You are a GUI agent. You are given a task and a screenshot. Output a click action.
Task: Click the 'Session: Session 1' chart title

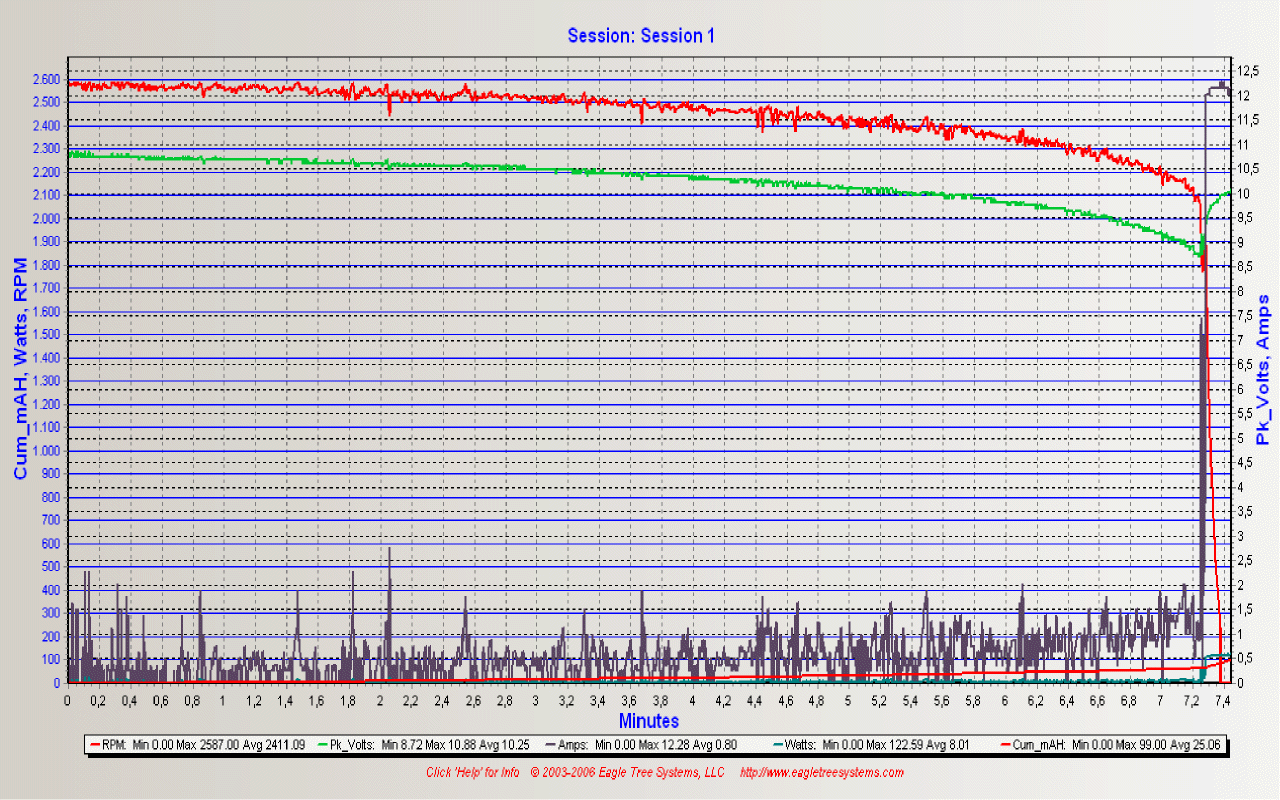click(x=641, y=36)
